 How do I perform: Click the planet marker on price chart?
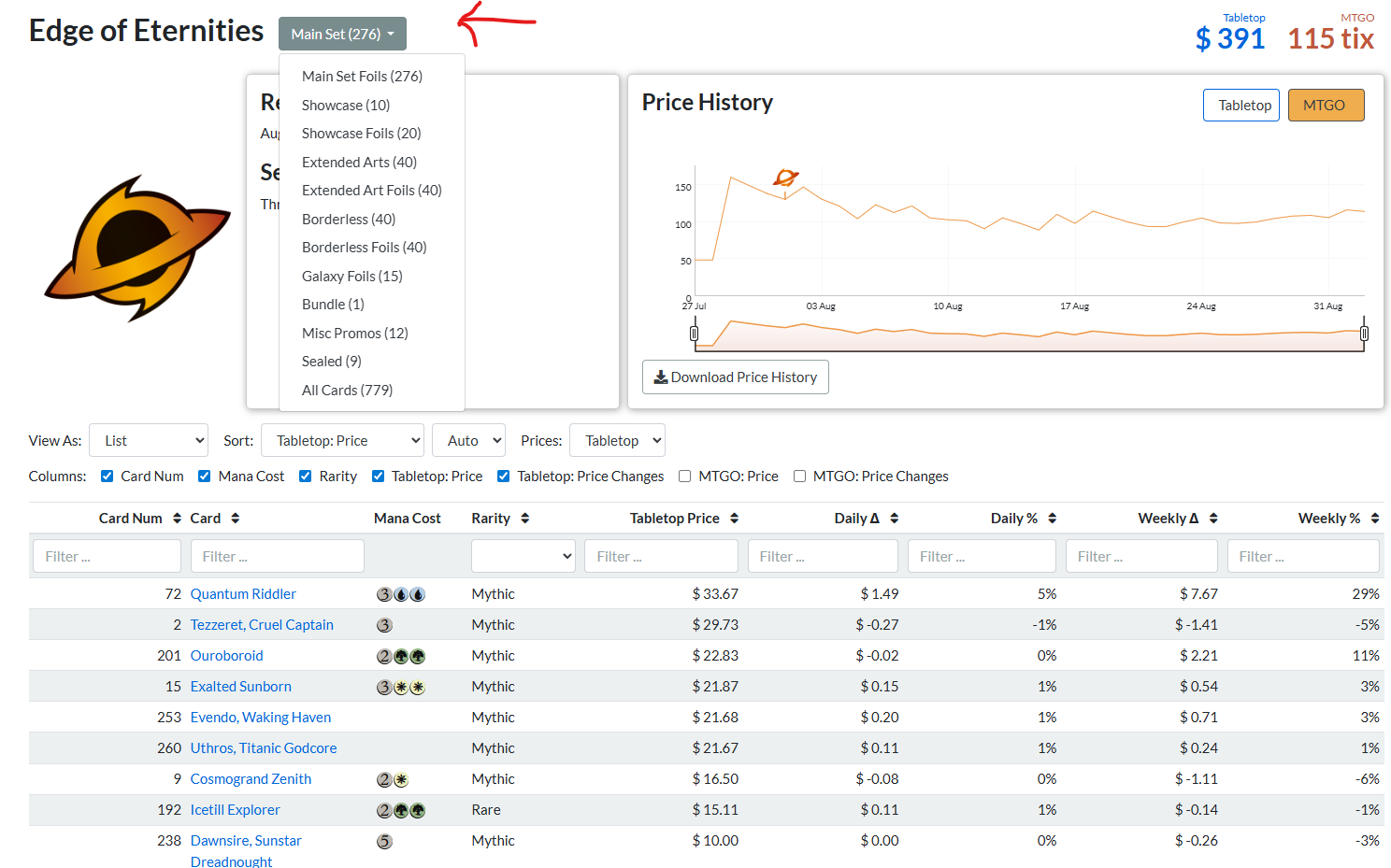pos(786,178)
